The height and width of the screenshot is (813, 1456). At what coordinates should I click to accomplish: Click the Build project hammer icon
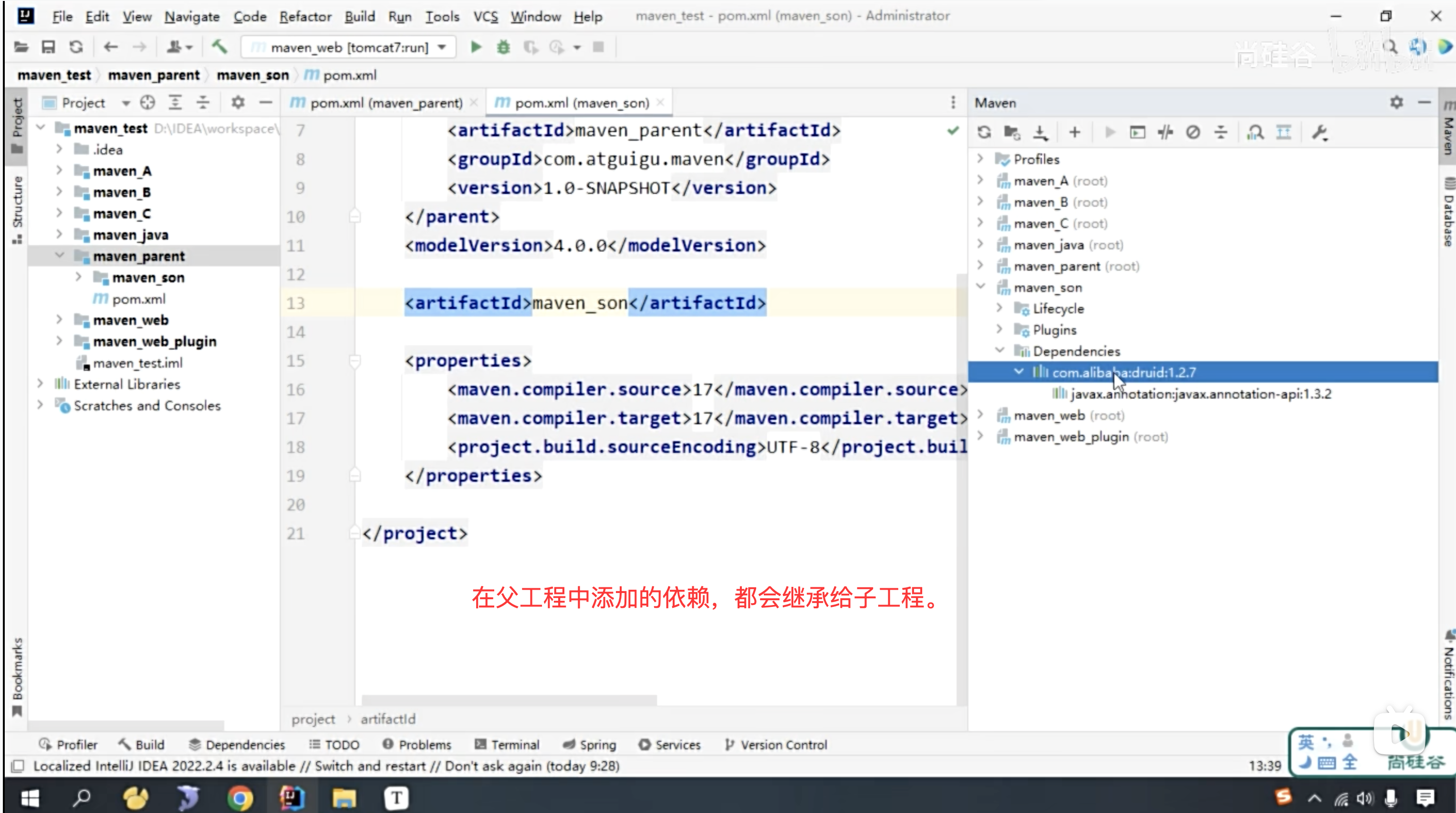219,47
